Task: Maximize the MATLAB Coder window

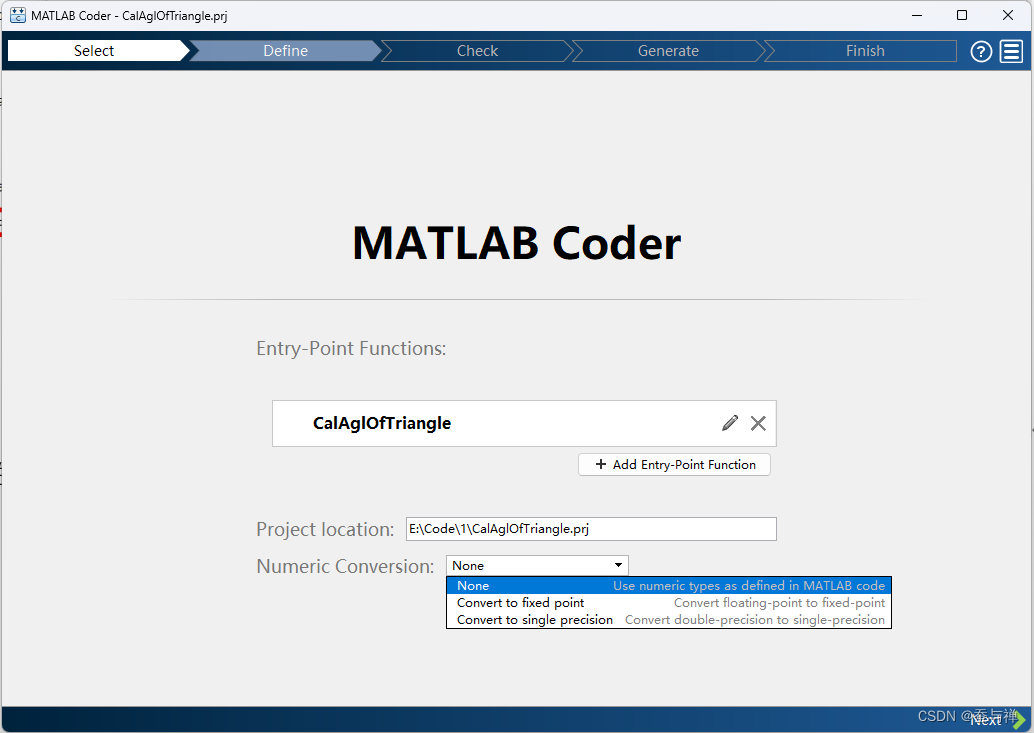Action: click(962, 15)
